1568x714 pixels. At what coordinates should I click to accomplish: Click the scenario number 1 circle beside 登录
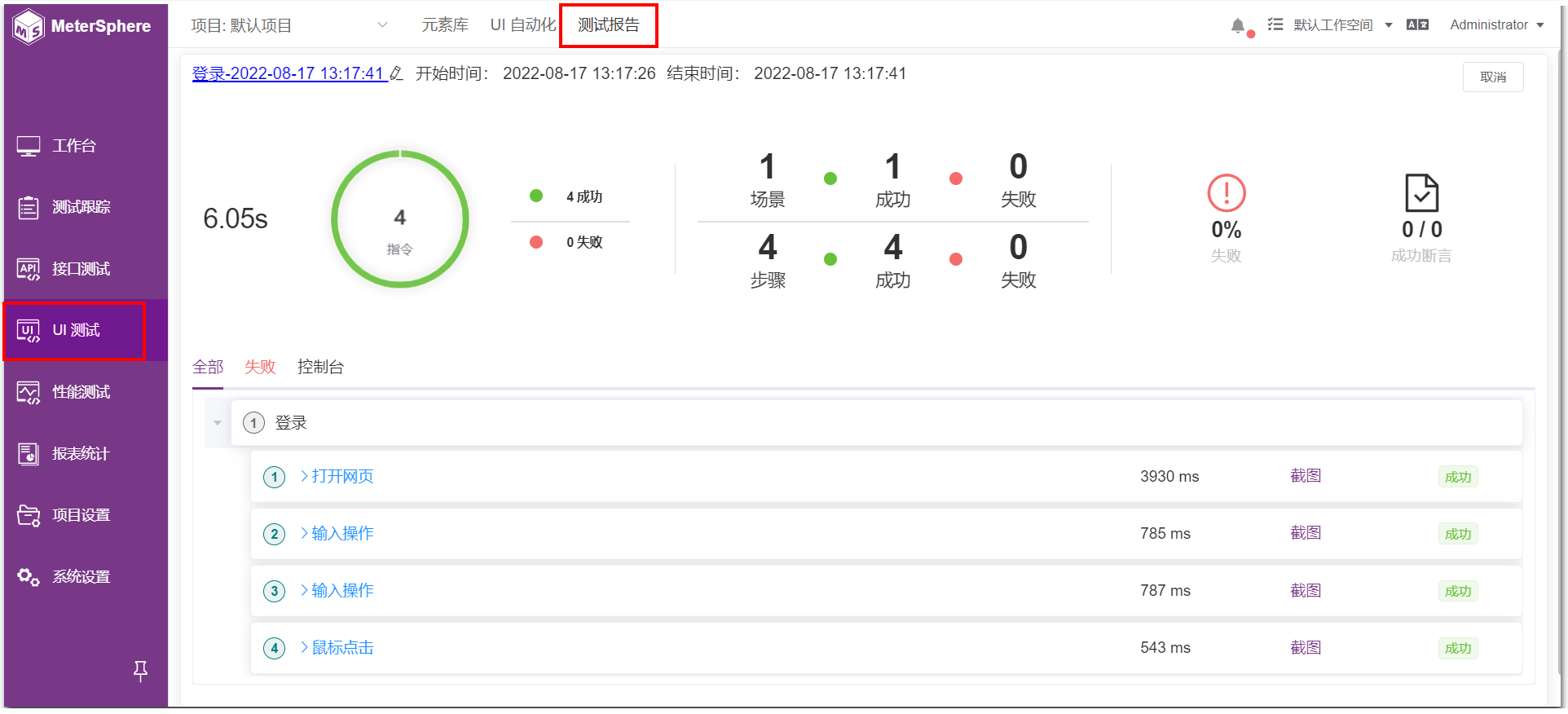(254, 423)
